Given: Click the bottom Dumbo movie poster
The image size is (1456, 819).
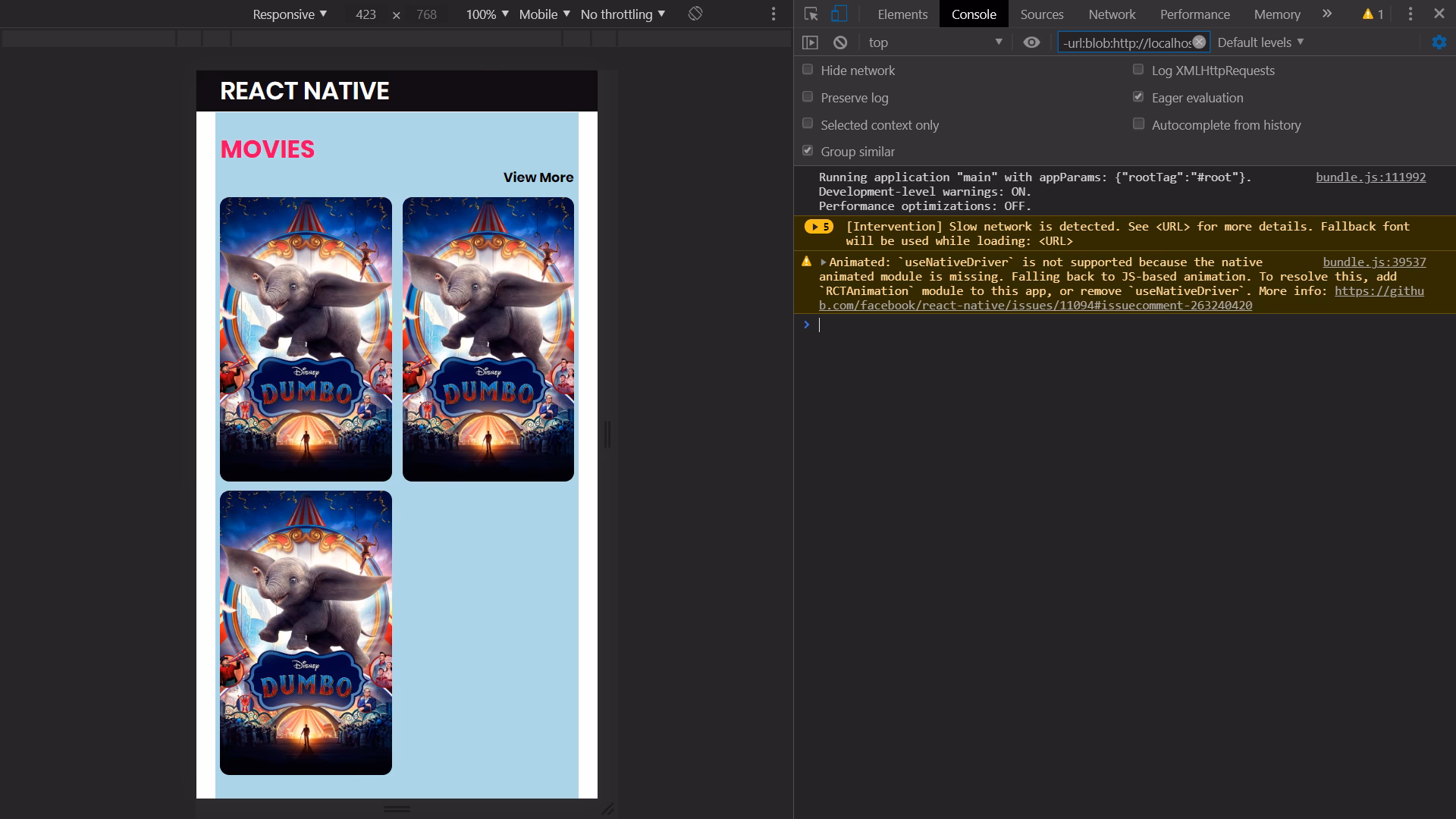Looking at the screenshot, I should pos(306,632).
